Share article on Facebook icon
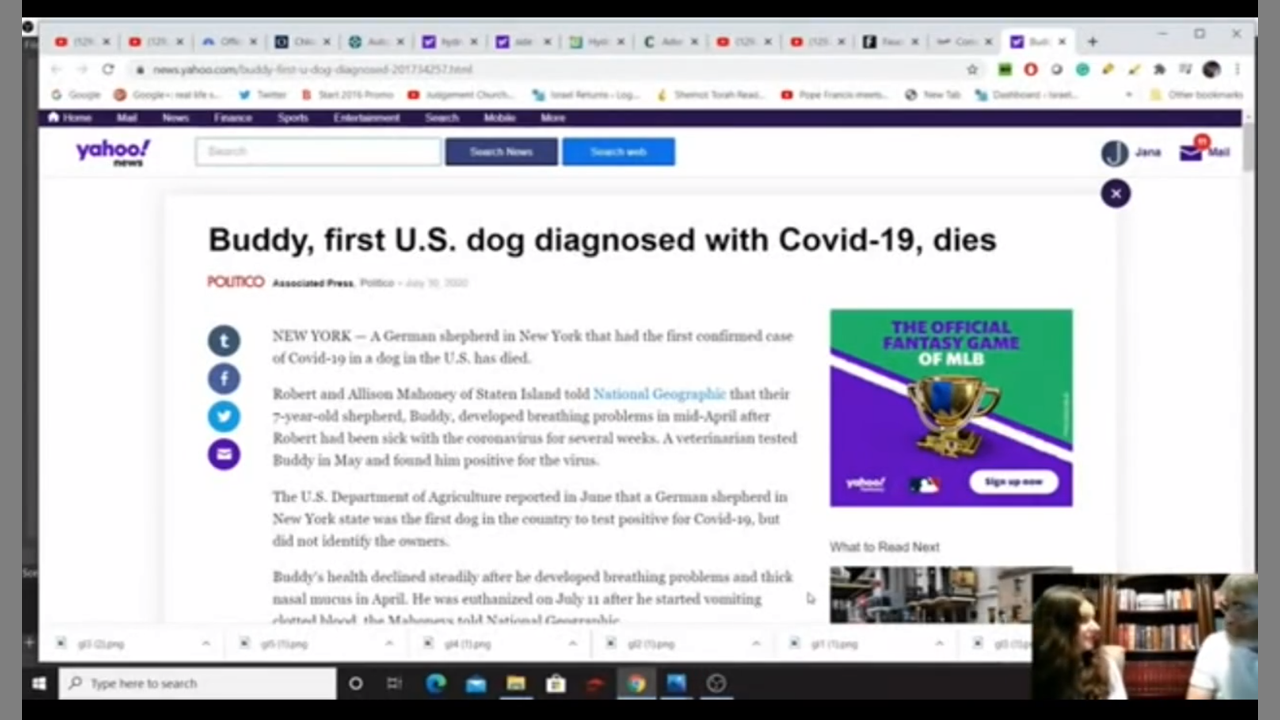Viewport: 1280px width, 720px height. tap(224, 379)
